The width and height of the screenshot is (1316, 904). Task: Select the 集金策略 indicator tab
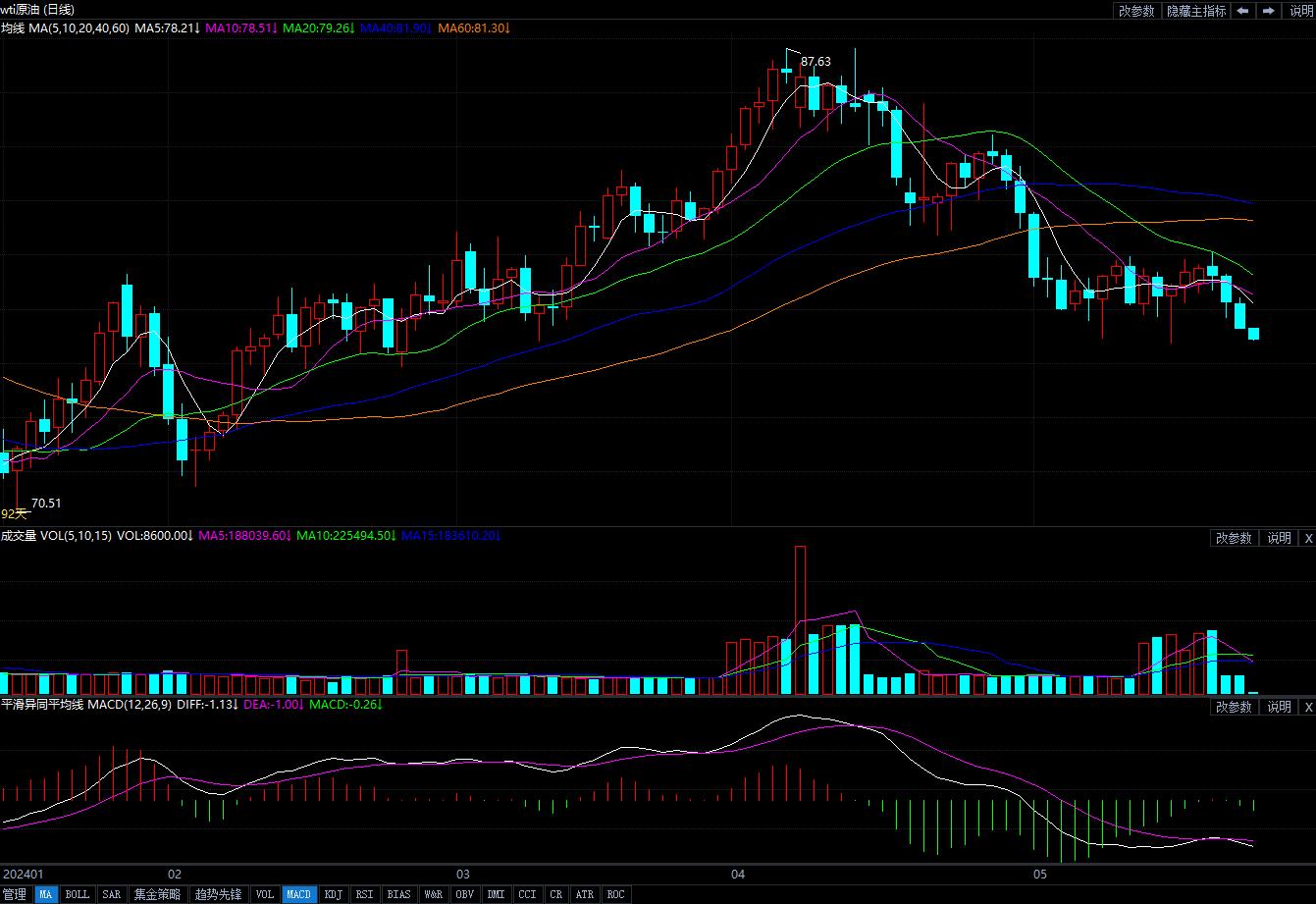point(157,894)
